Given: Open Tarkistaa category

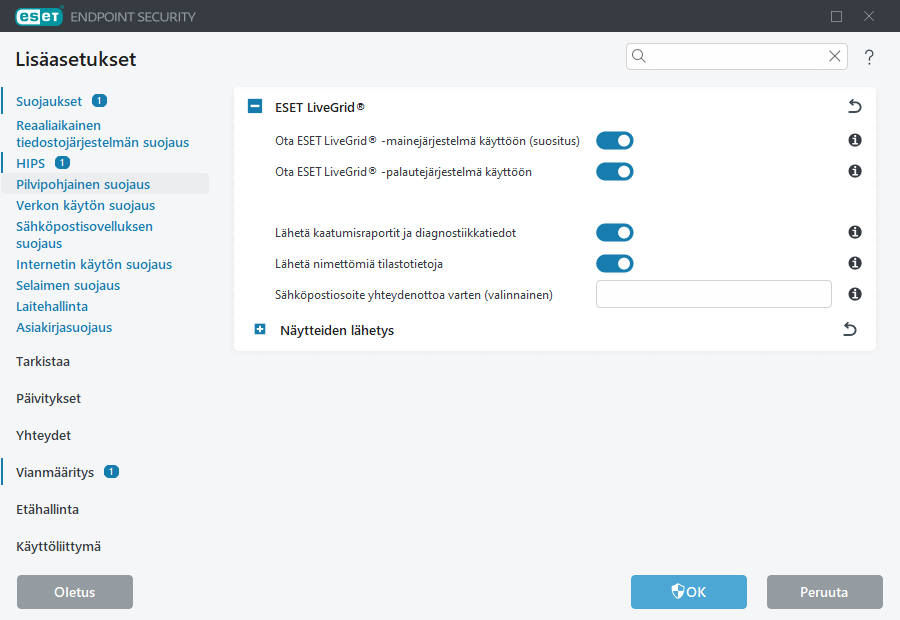Looking at the screenshot, I should click(x=43, y=362).
